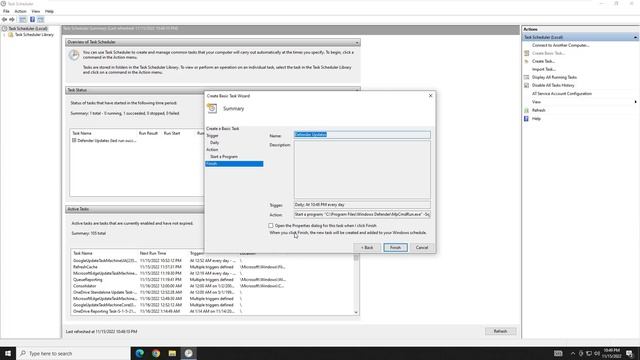Close the Create Basic Task Wizard dialog

tap(430, 96)
